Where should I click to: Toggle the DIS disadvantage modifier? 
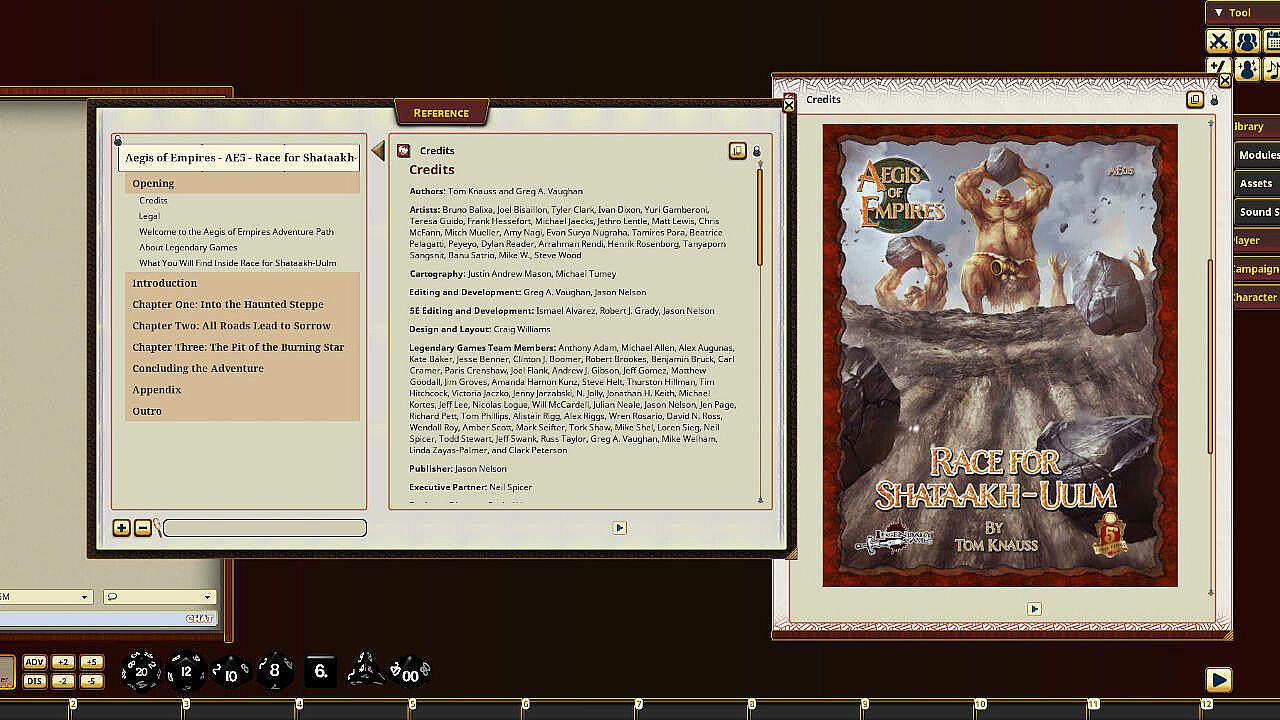(x=35, y=681)
